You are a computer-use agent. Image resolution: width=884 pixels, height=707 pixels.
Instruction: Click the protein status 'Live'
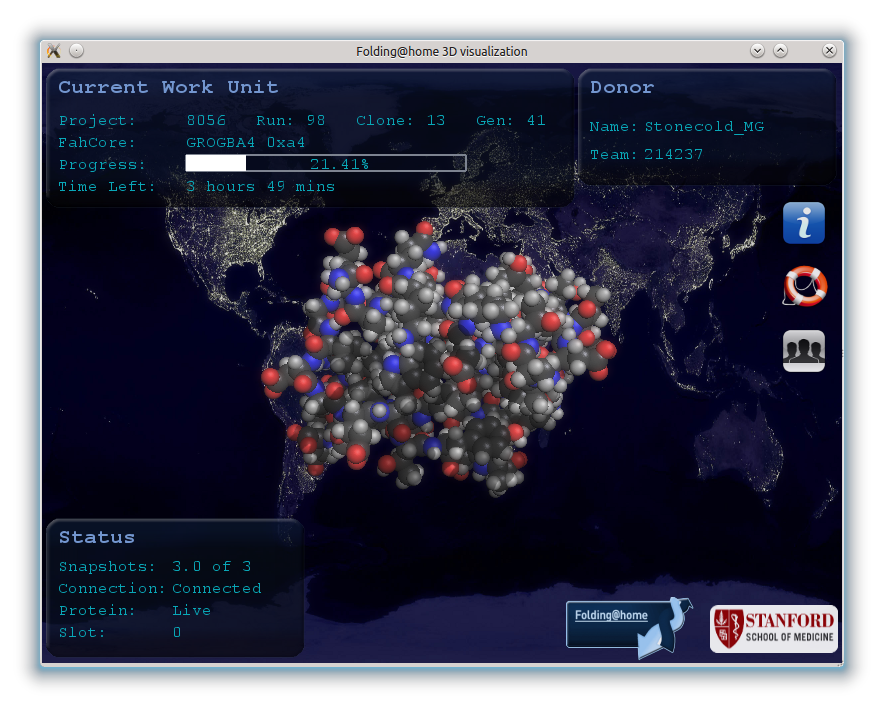[x=192, y=611]
